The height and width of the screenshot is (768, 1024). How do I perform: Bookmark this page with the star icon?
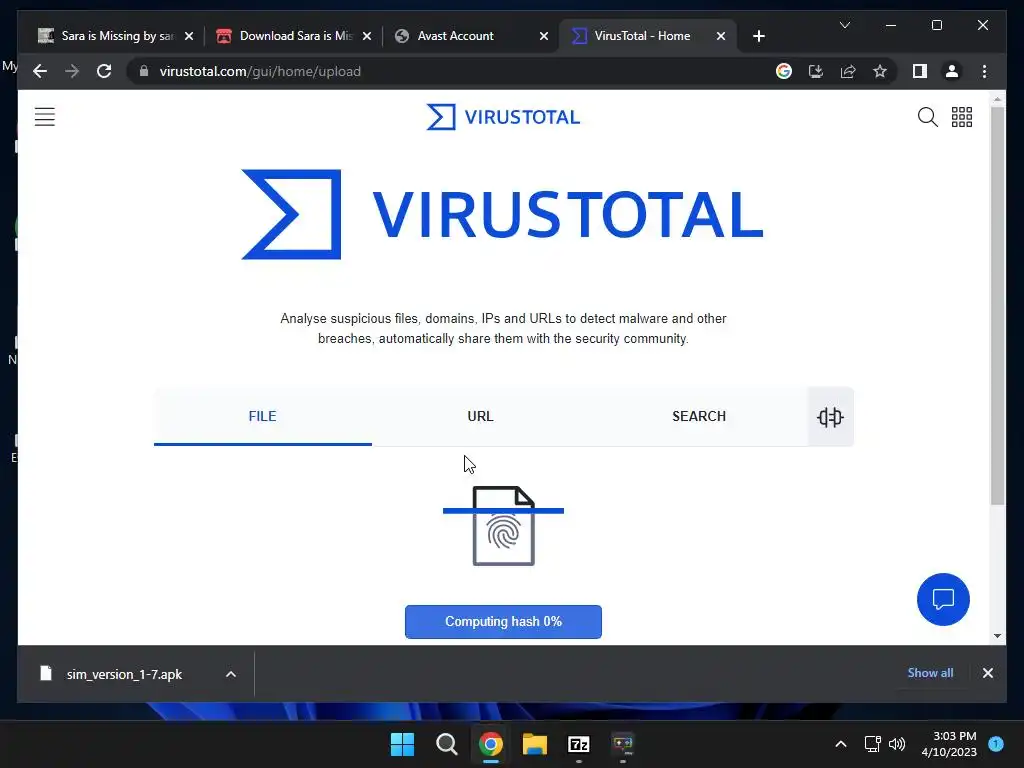(x=880, y=71)
